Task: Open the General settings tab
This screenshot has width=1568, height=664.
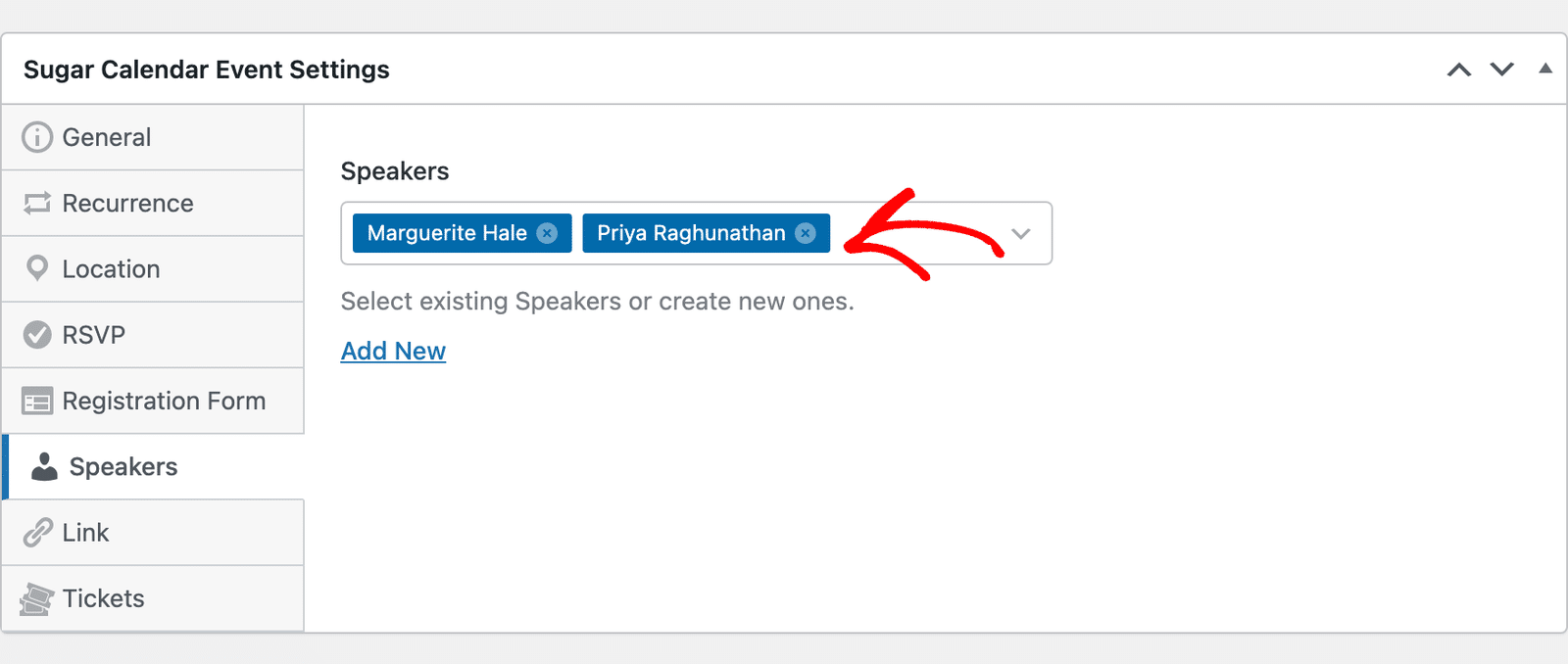Action: coord(153,137)
